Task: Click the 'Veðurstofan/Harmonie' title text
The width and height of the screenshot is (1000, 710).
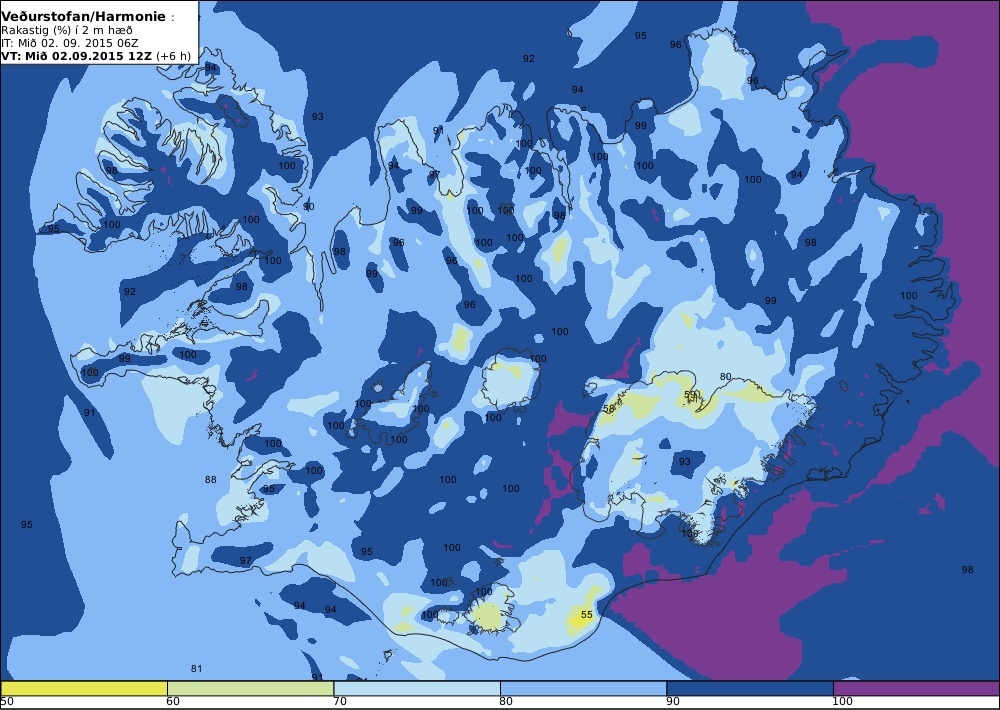Action: tap(84, 17)
